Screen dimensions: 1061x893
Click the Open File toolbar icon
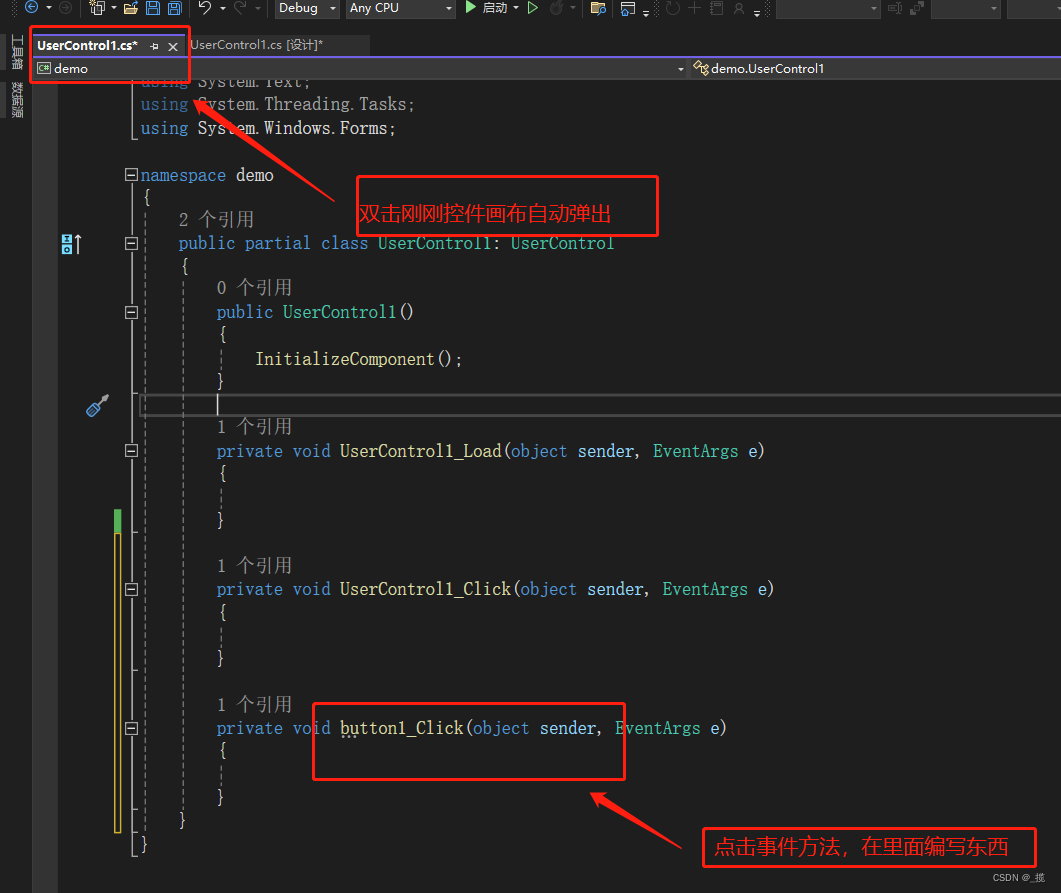click(x=131, y=9)
